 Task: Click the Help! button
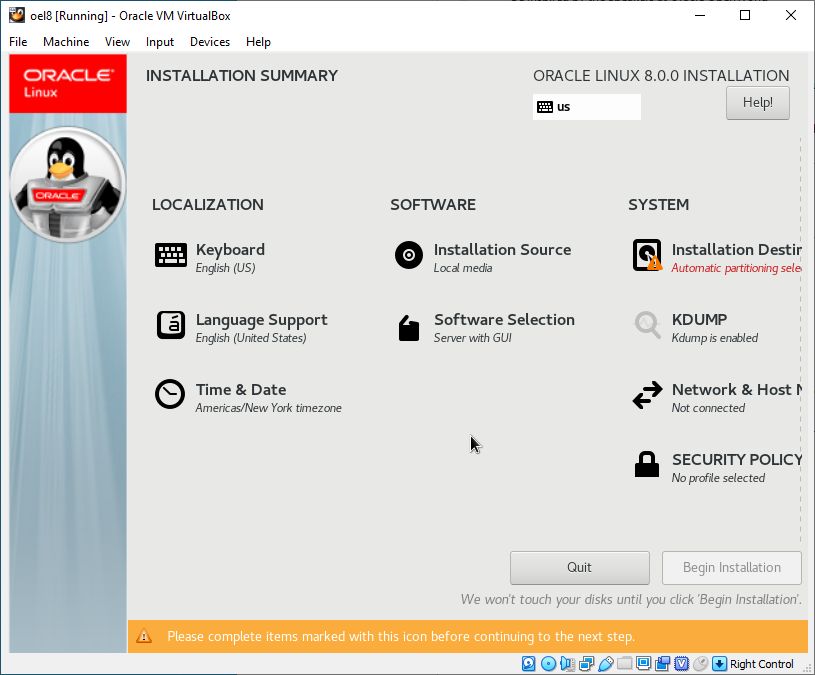[758, 103]
